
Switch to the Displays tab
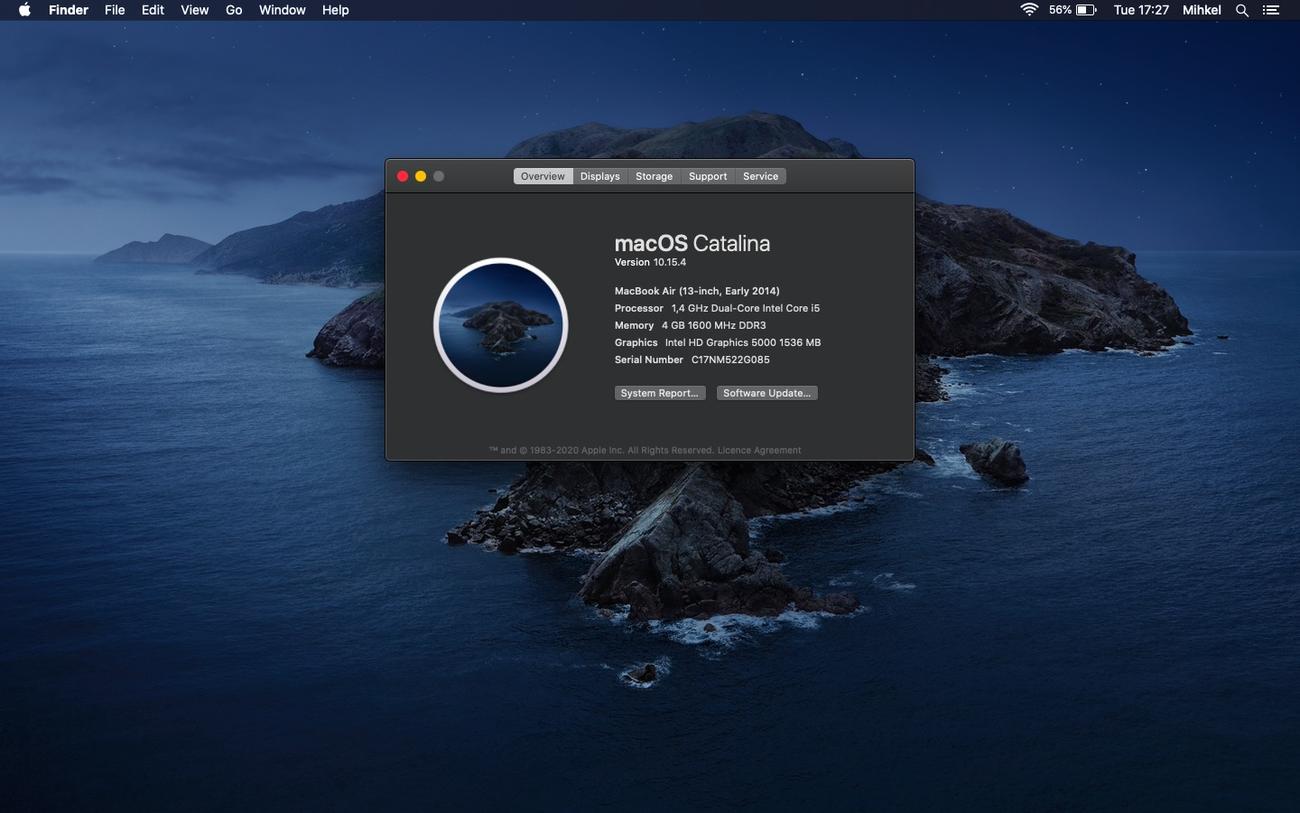point(600,176)
